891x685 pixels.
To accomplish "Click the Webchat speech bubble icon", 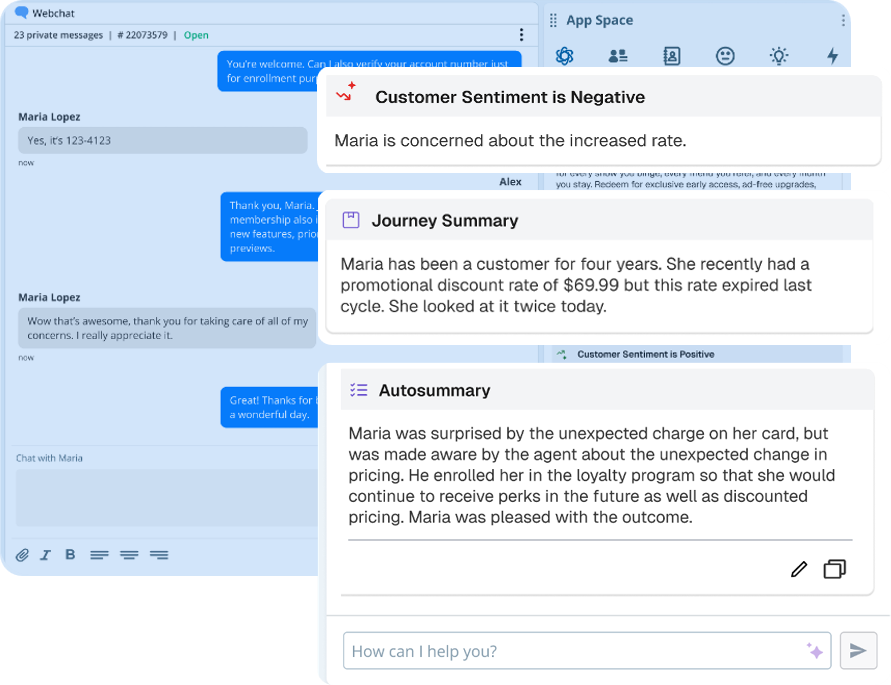I will 22,13.
